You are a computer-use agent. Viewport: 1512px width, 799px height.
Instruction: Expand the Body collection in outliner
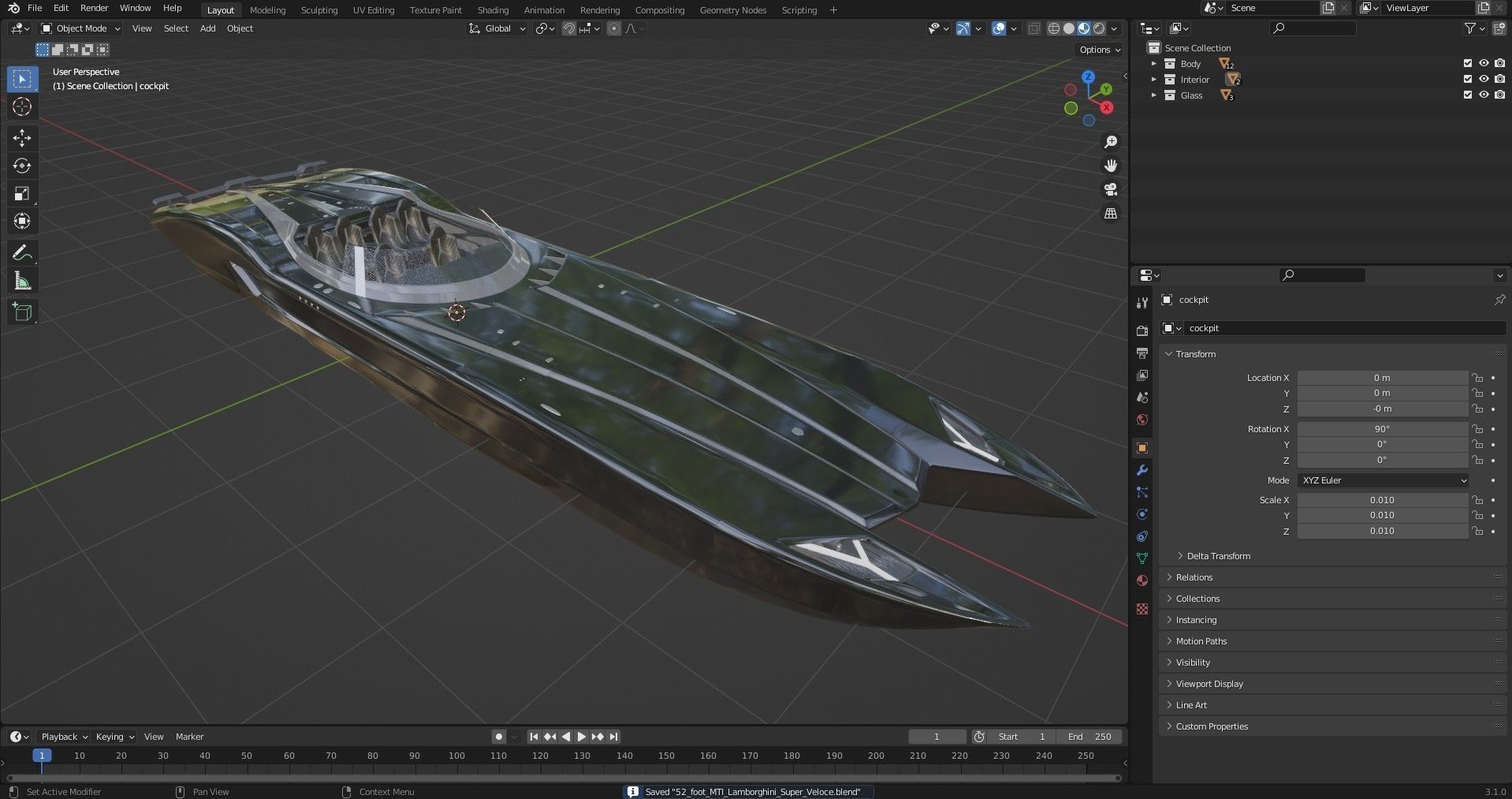coord(1153,64)
